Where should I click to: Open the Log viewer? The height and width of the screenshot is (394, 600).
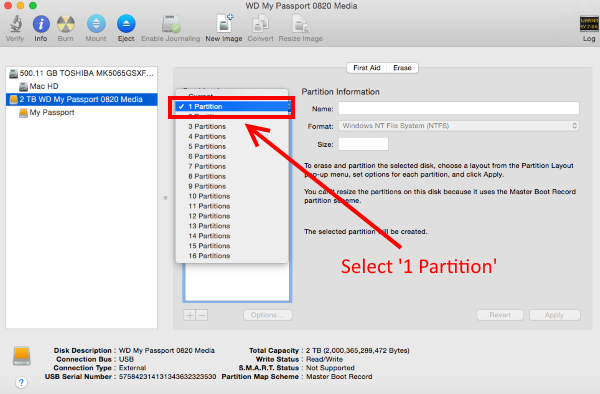pos(589,24)
